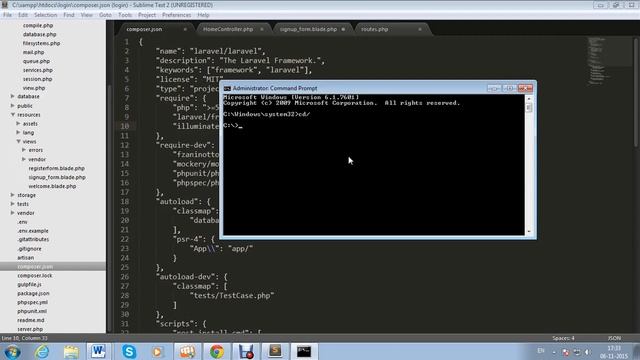The width and height of the screenshot is (640, 360).
Task: Expand the public folder in sidebar
Action: pos(13,105)
